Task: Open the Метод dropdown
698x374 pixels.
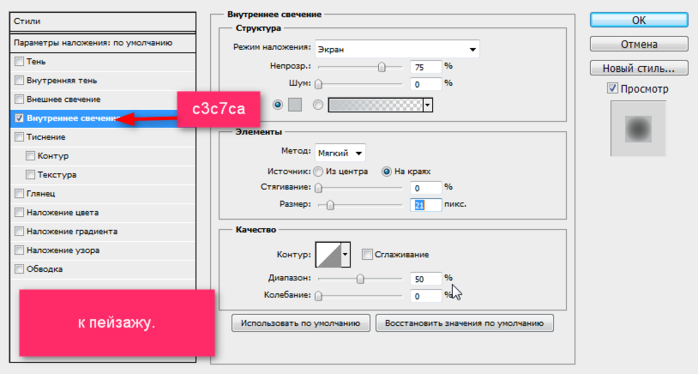Action: coord(340,153)
